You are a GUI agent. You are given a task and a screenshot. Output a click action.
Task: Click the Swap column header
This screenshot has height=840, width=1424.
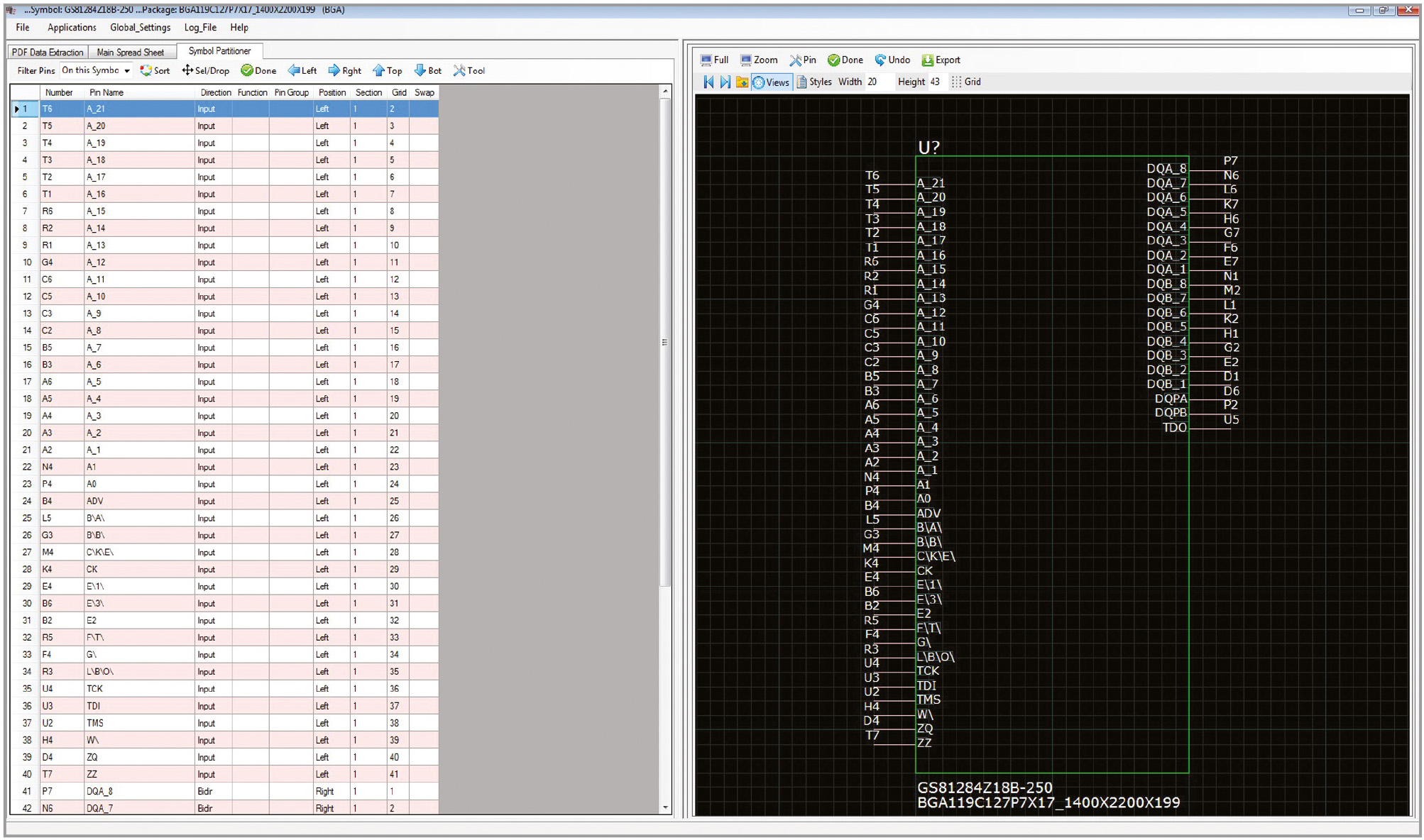[x=424, y=92]
